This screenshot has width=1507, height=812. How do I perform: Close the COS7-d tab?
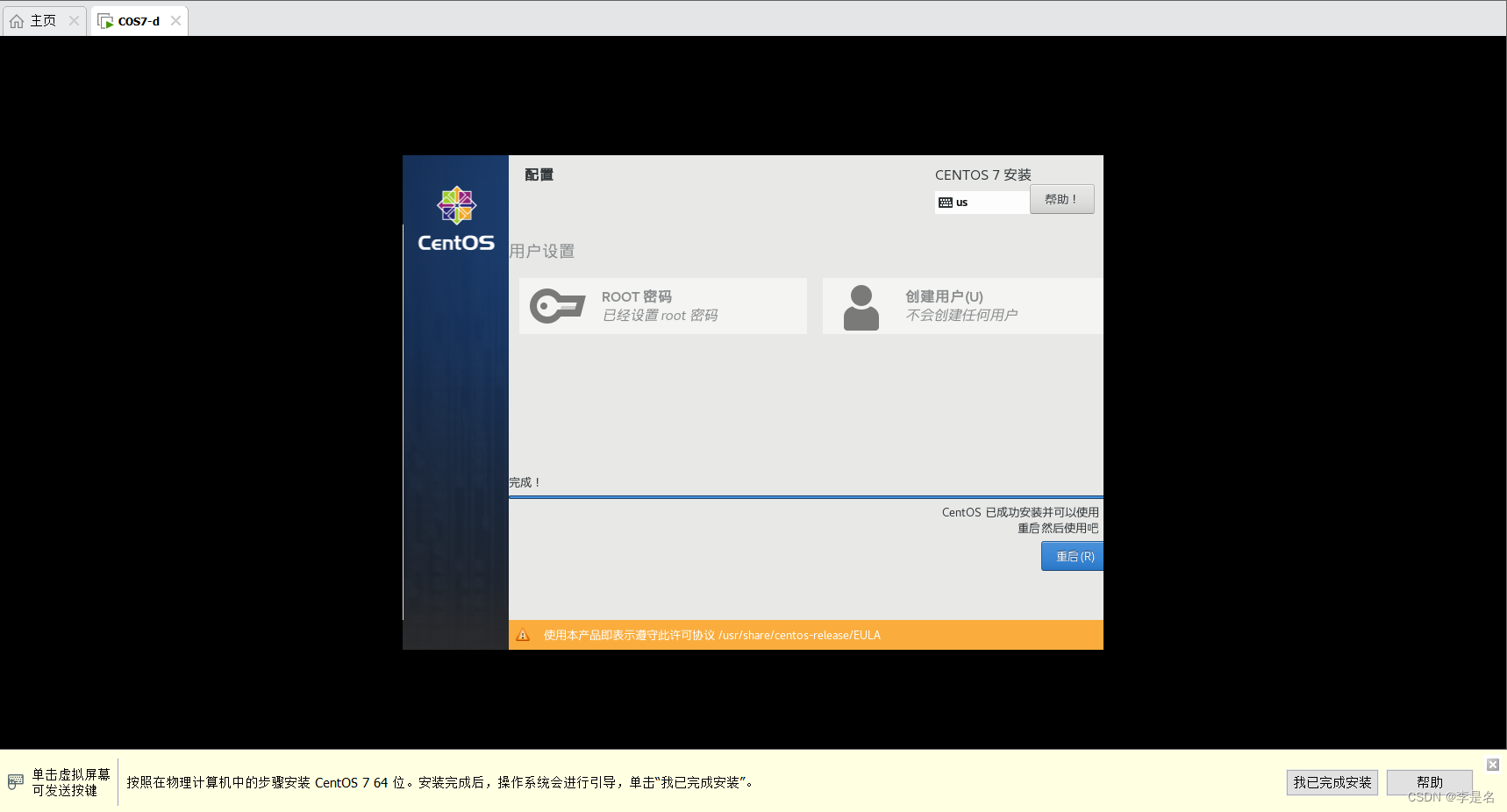175,20
